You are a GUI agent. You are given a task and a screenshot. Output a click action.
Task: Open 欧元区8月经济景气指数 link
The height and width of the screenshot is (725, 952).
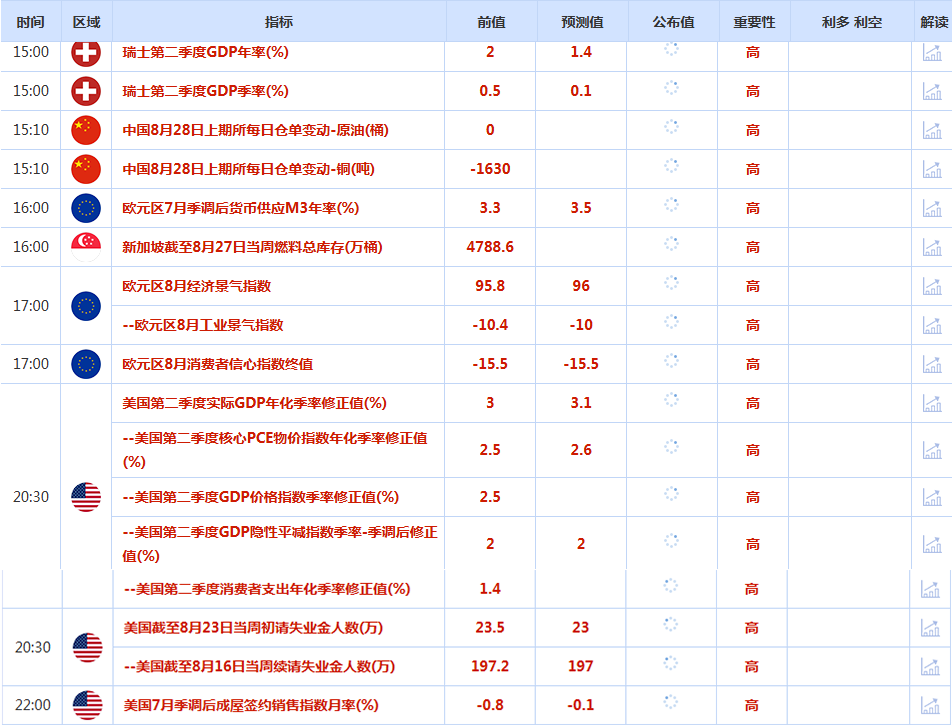tap(196, 286)
